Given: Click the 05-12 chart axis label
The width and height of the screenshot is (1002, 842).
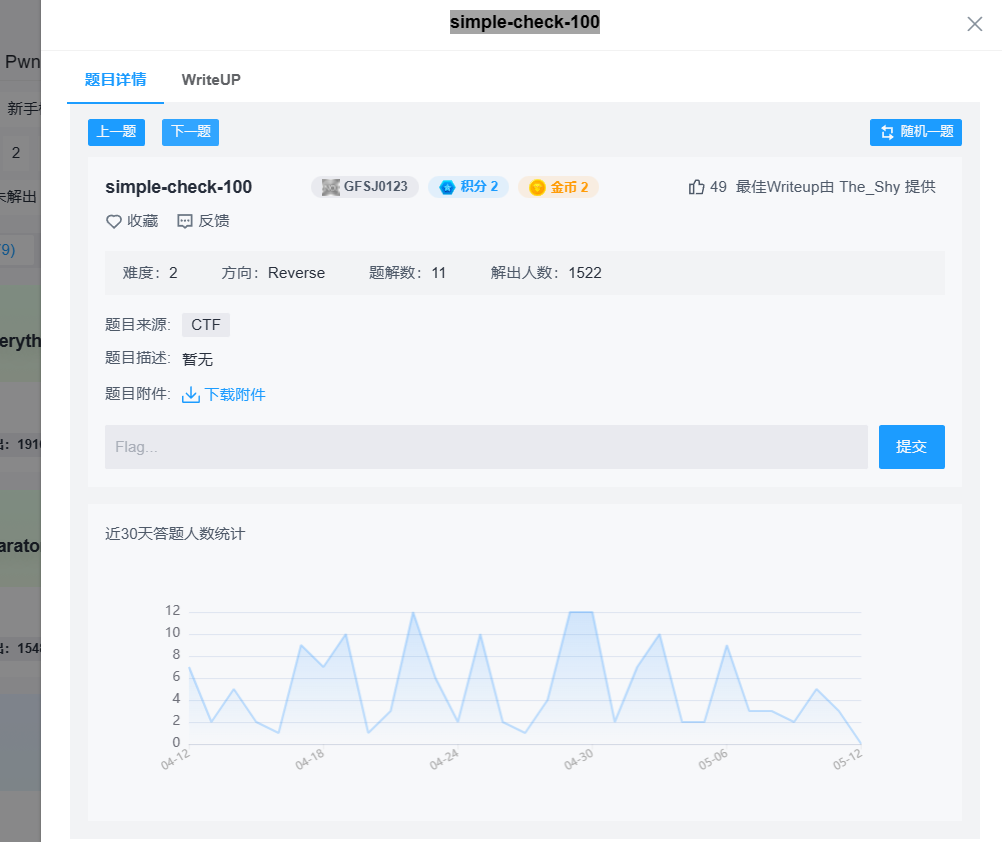Looking at the screenshot, I should click(x=847, y=760).
